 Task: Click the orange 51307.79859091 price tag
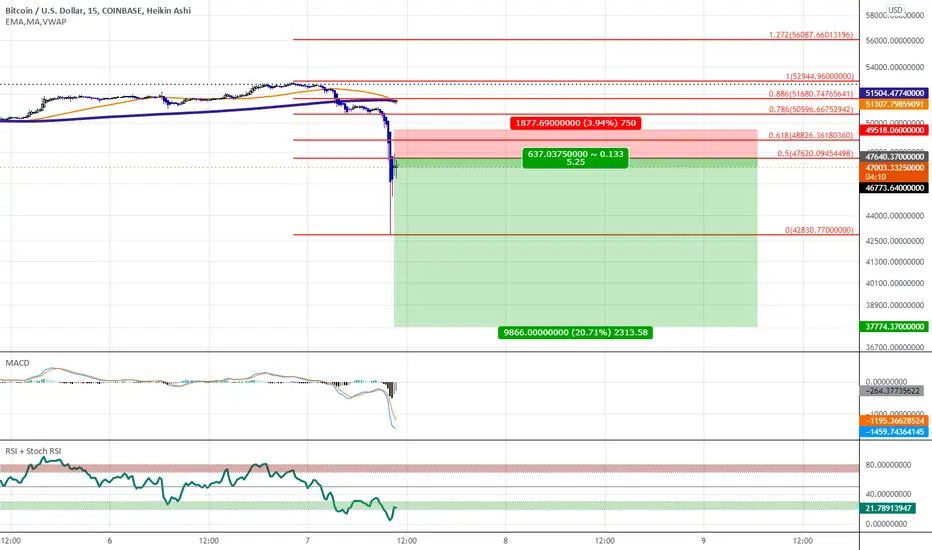(895, 105)
